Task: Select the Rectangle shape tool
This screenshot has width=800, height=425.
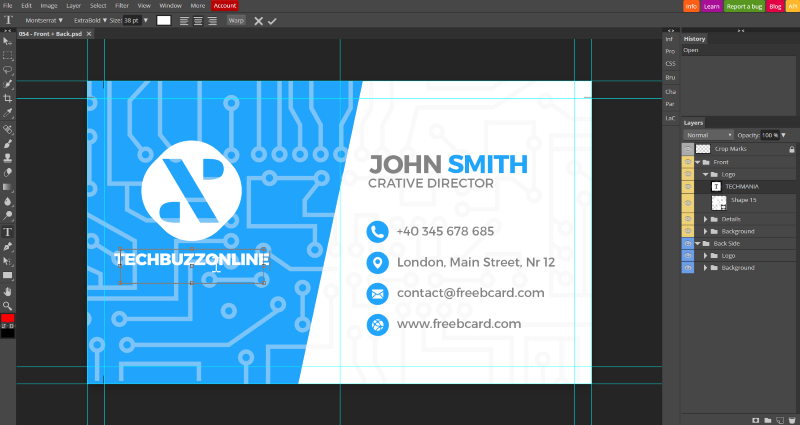Action: [x=8, y=276]
